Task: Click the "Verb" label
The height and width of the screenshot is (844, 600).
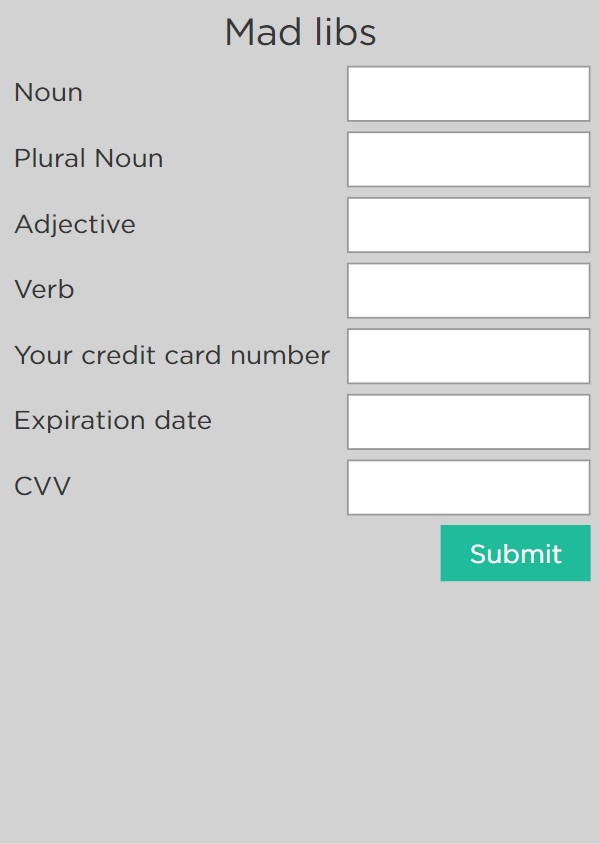Action: coord(44,290)
